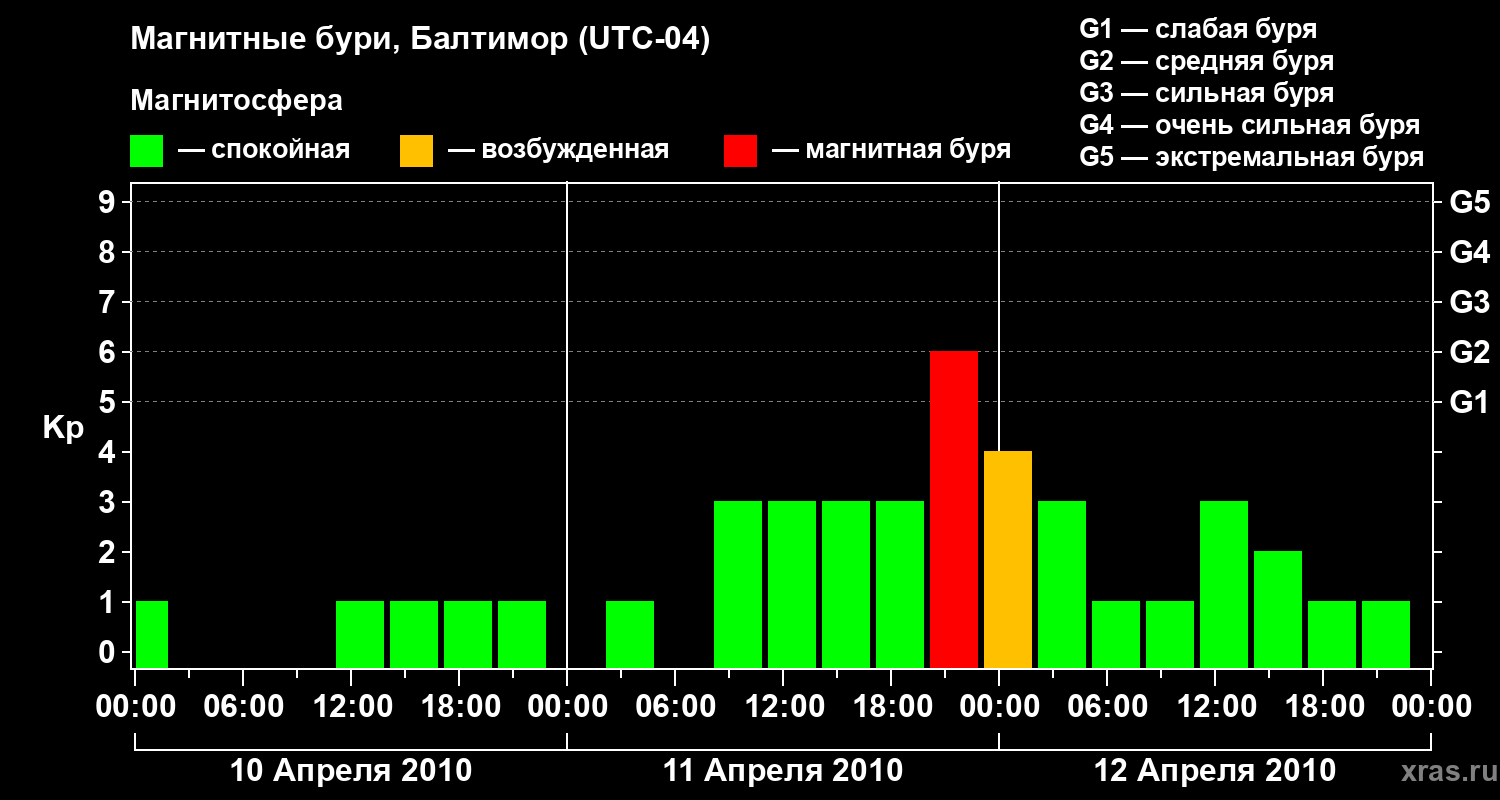Click the Kp 3 bar at noon on 12 April
This screenshot has width=1500, height=800.
(x=1224, y=585)
